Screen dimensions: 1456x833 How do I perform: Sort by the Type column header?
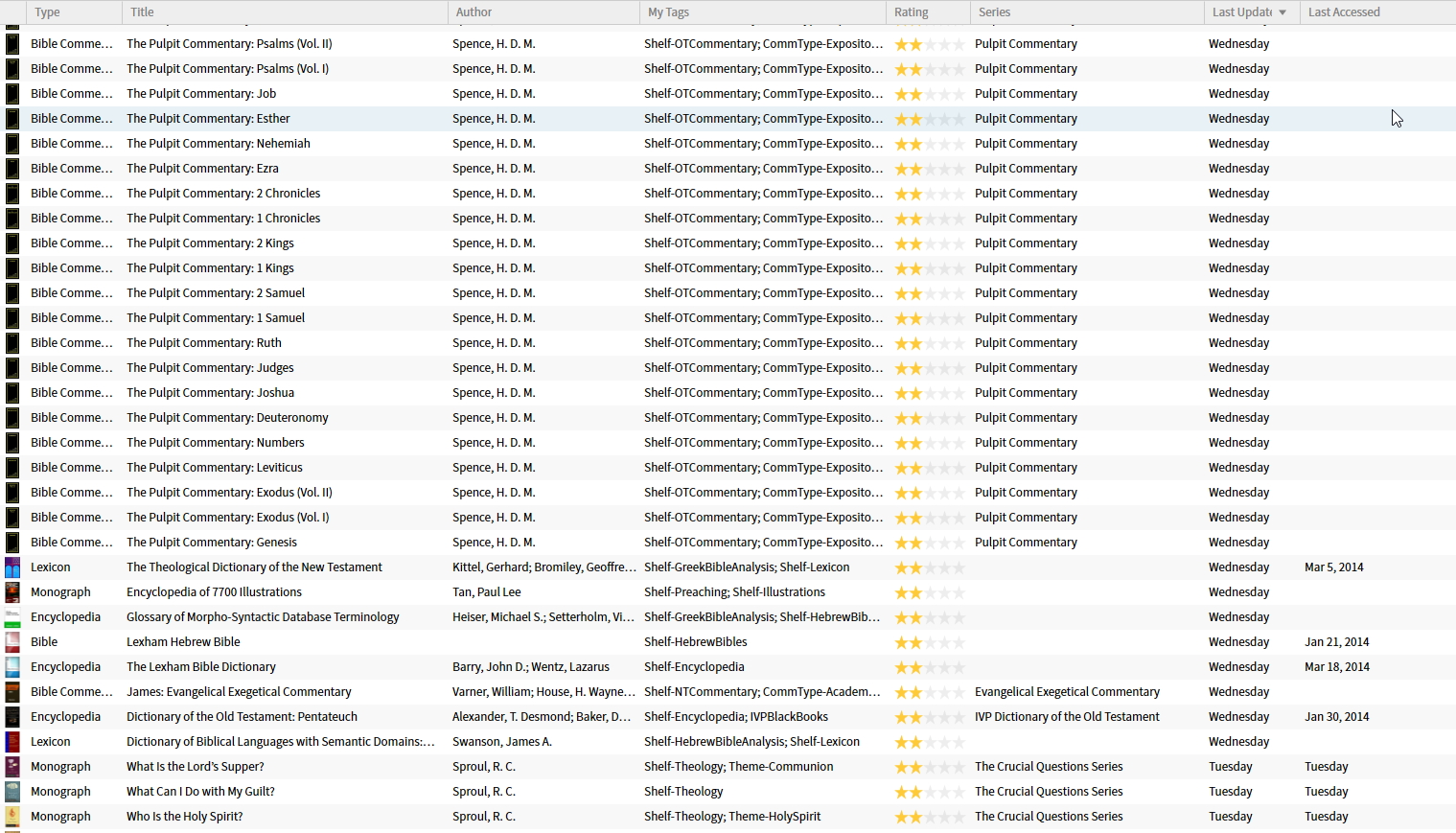(x=74, y=12)
